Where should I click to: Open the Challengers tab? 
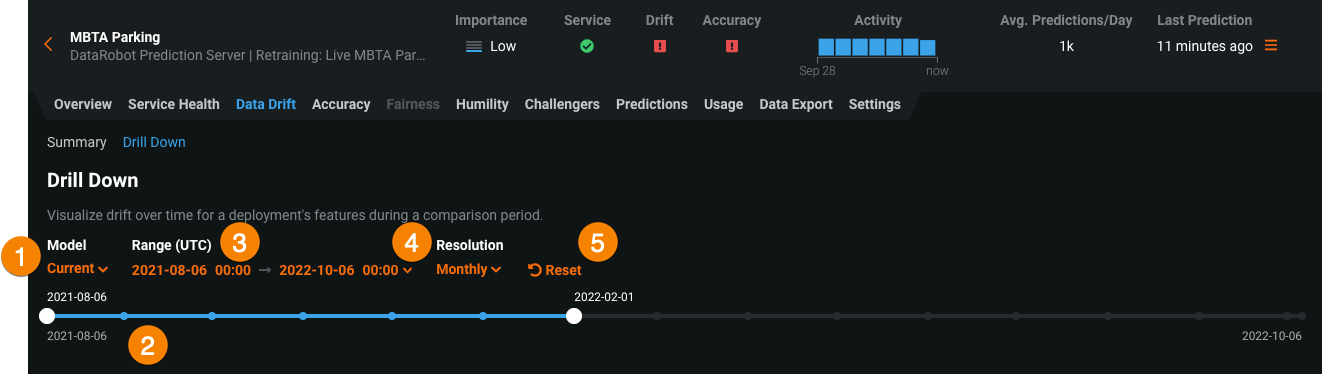pyautogui.click(x=562, y=104)
